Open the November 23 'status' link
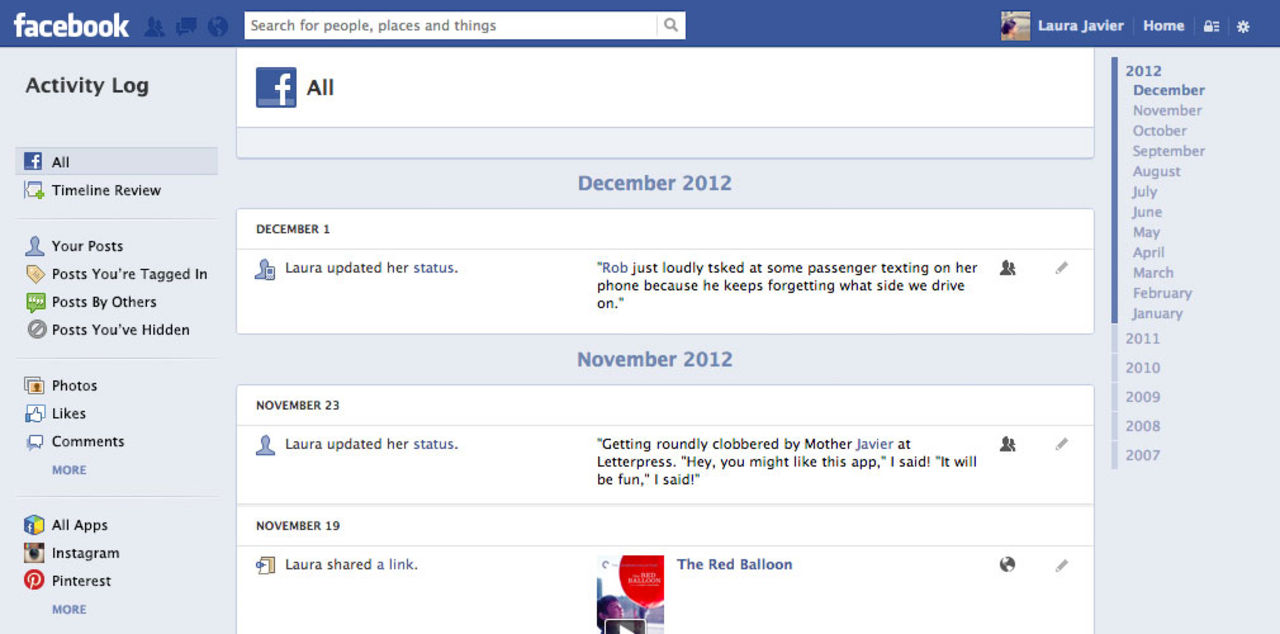1280x634 pixels. pos(433,444)
